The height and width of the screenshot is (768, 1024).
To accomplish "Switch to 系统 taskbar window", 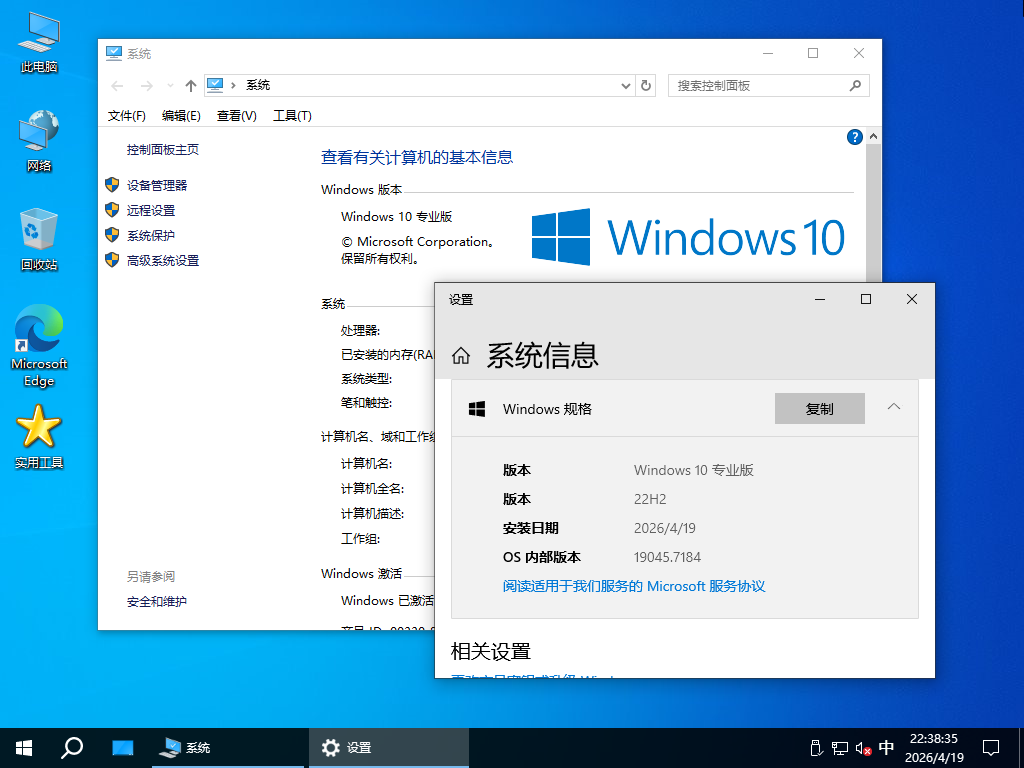I will point(228,748).
